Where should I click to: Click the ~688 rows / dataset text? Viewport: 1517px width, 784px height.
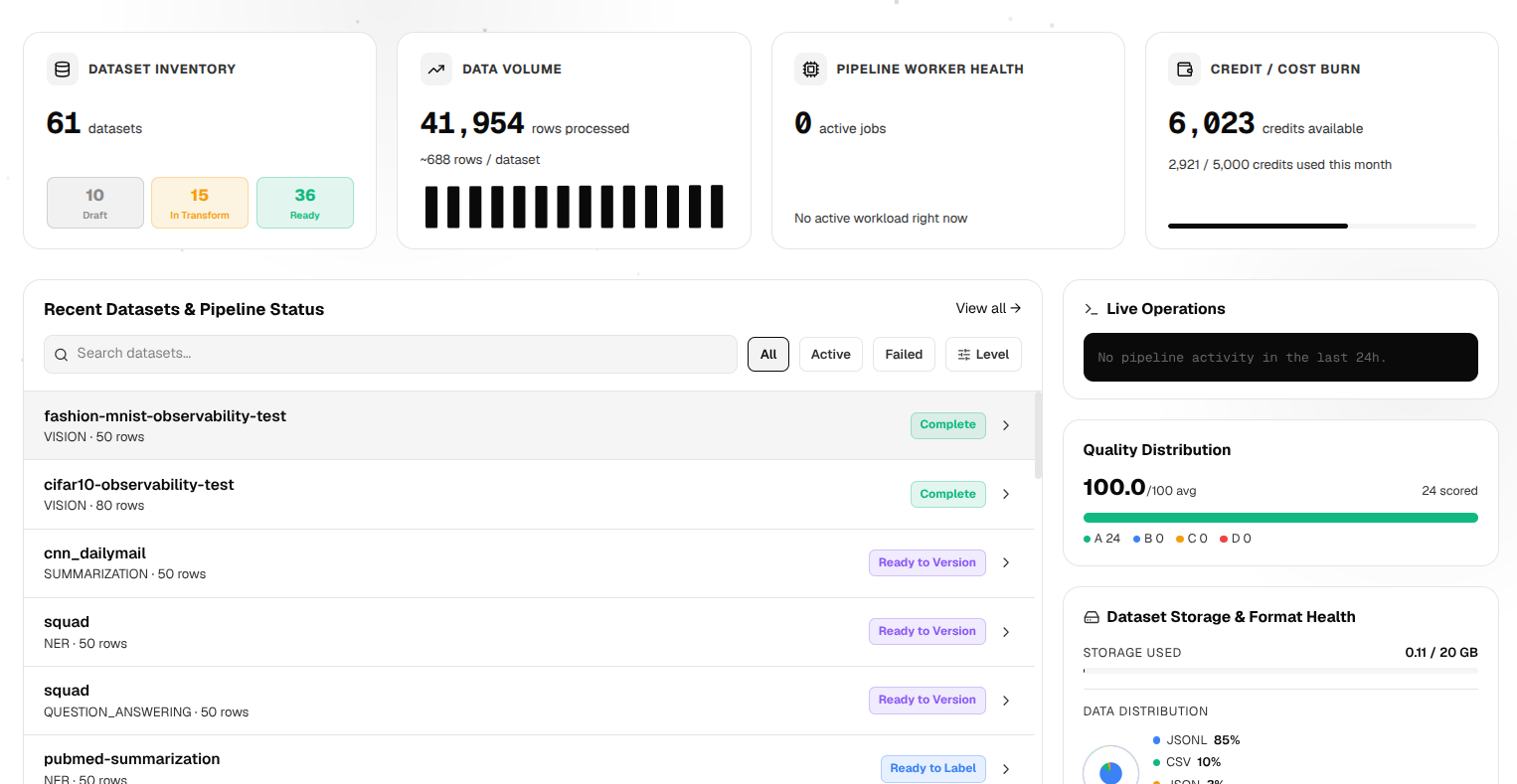tap(480, 160)
